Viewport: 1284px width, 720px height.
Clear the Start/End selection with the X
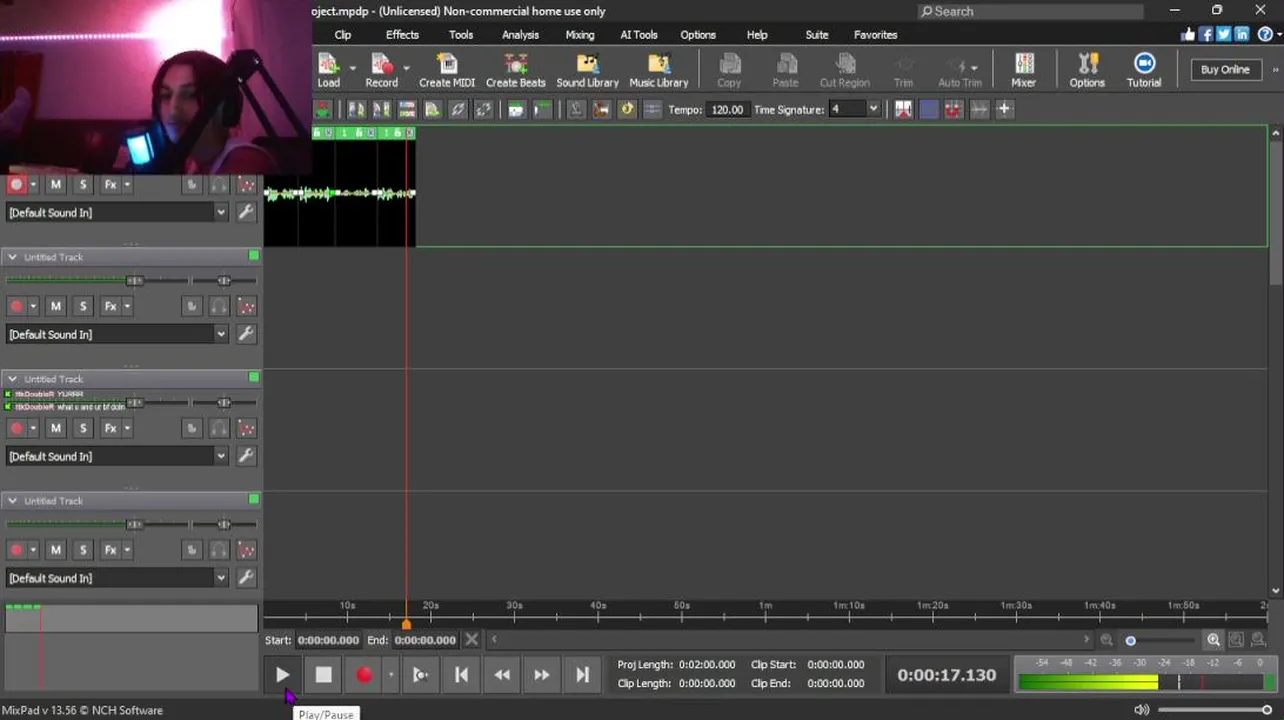(x=472, y=640)
